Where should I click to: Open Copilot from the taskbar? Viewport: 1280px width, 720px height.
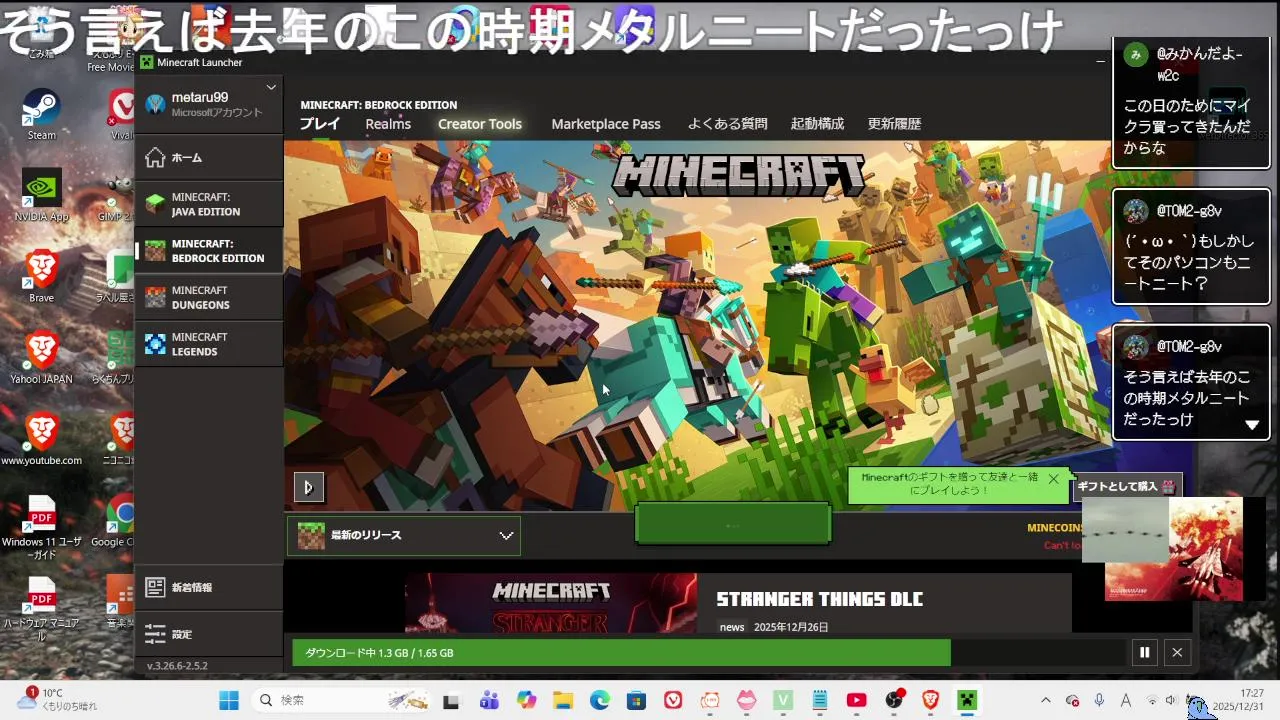pyautogui.click(x=526, y=701)
